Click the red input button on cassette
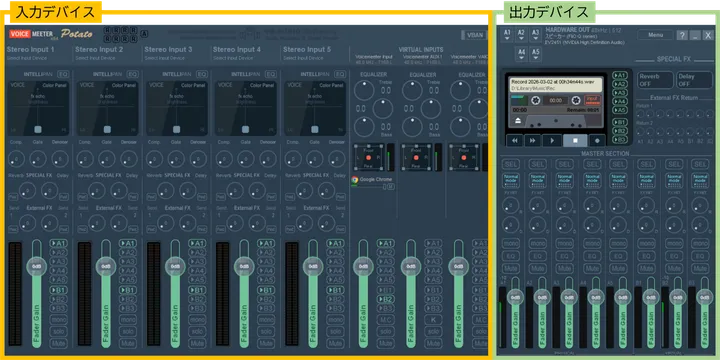This screenshot has height=360, width=720. coord(592,100)
